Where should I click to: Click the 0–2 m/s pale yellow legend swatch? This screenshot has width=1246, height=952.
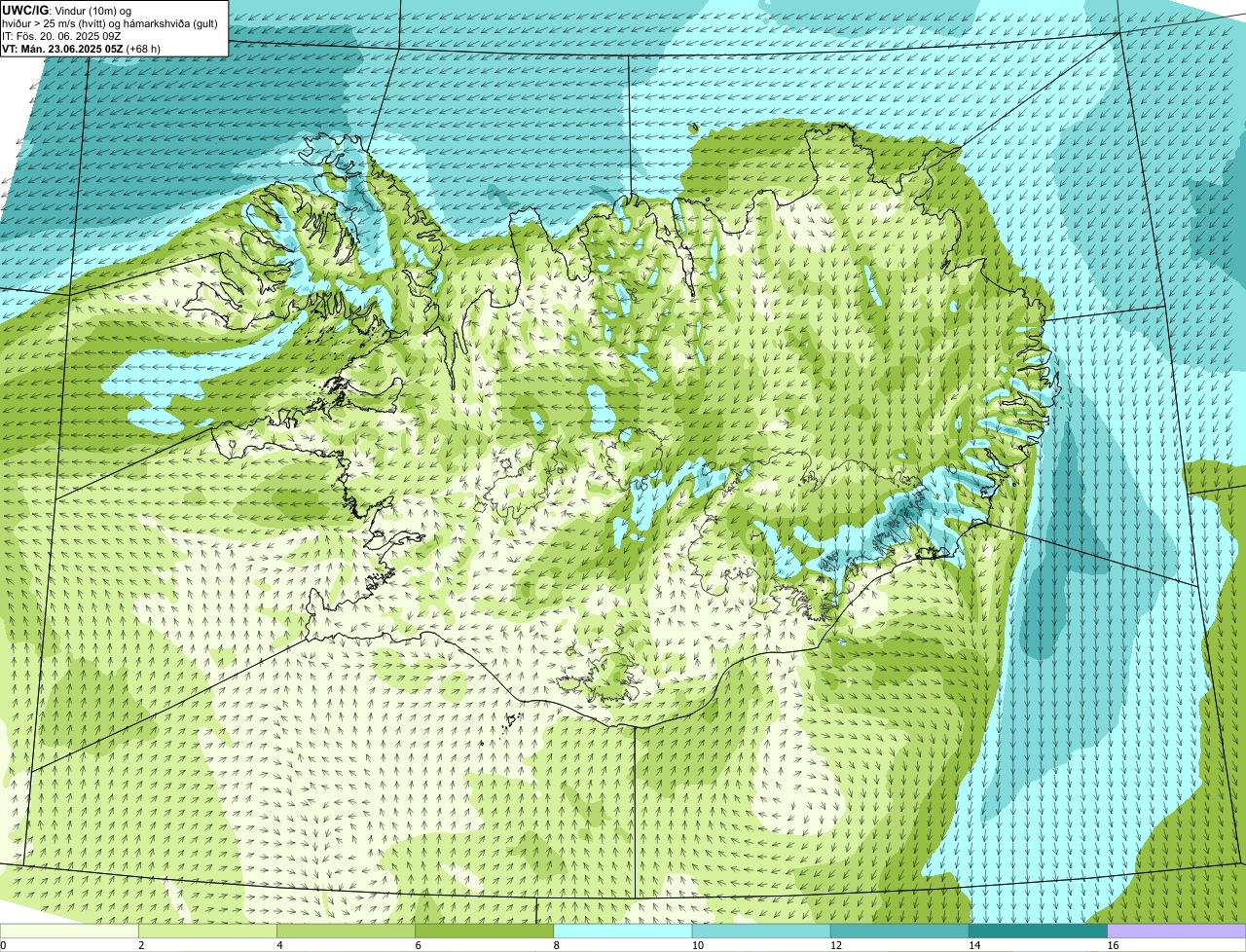[69, 931]
